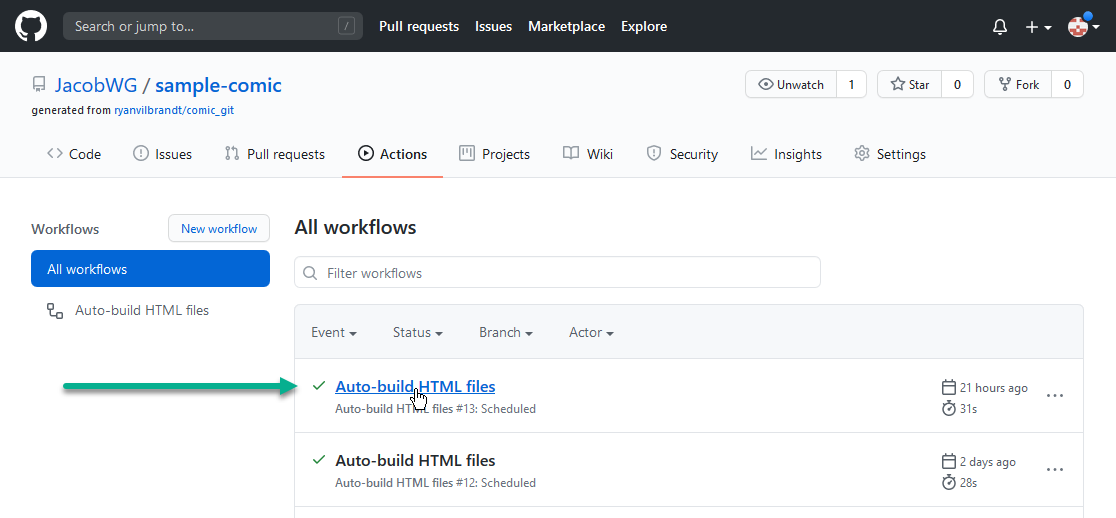Star the sample-comic repository
Screen dimensions: 1116x518
(910, 85)
